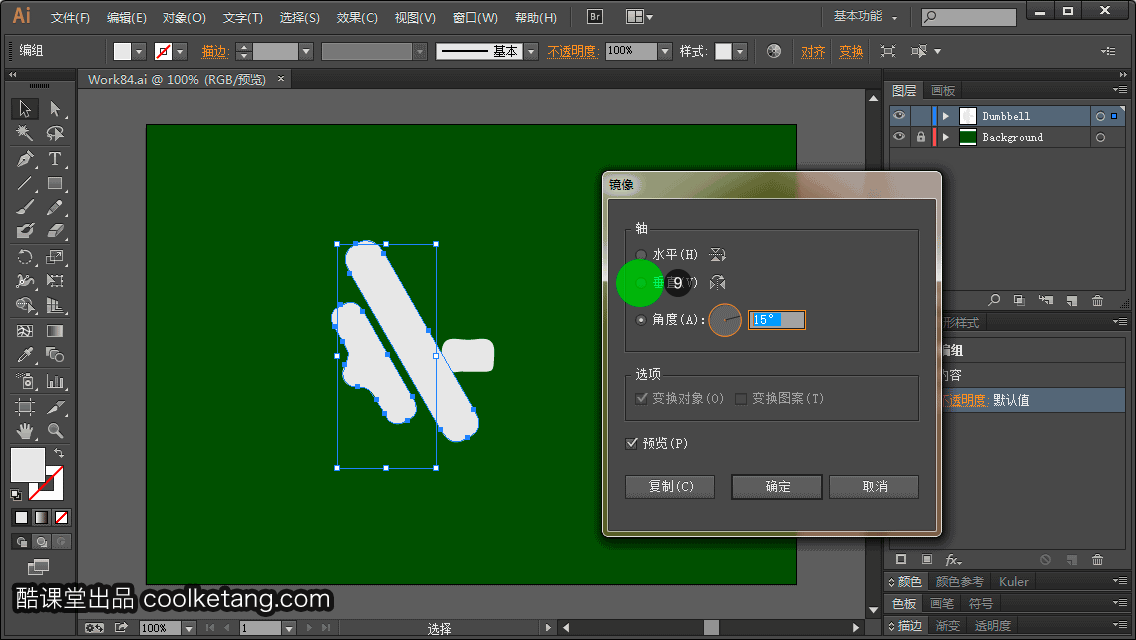Open the brush definition dropdown showing 基本
The height and width of the screenshot is (640, 1136).
tap(531, 51)
